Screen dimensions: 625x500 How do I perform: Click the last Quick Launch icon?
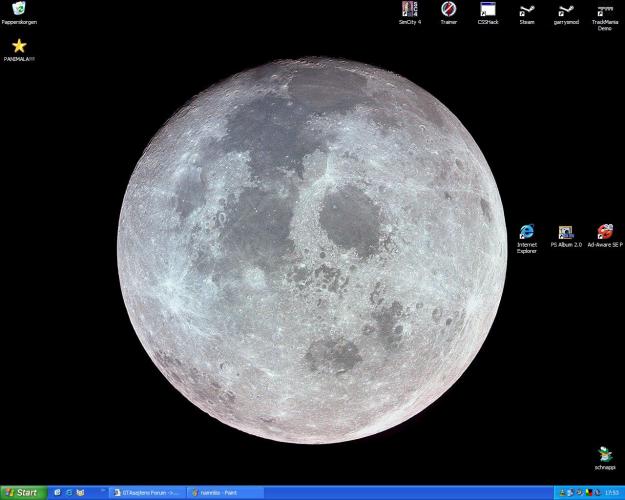point(80,492)
